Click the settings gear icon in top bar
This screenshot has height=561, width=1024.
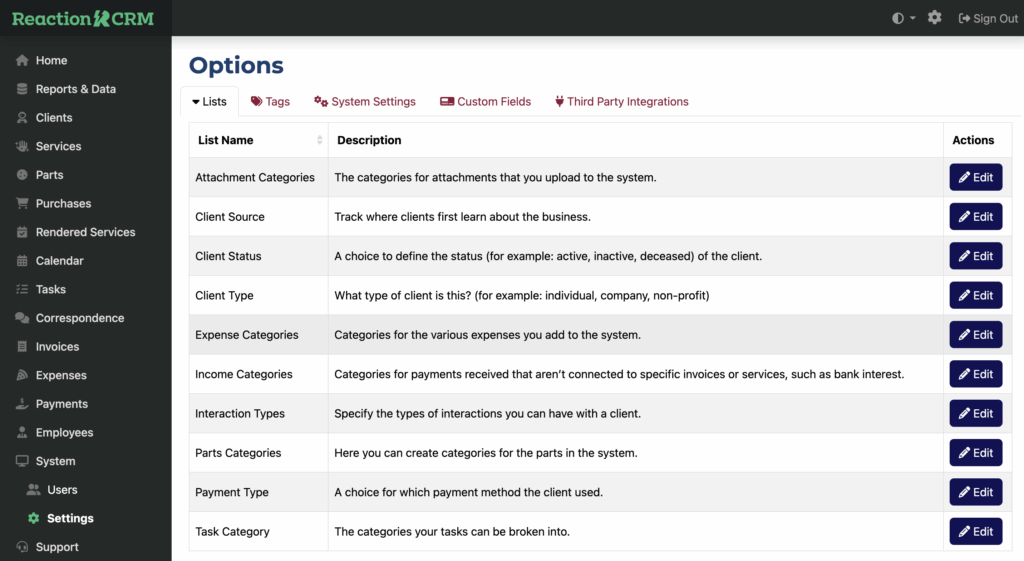(934, 18)
